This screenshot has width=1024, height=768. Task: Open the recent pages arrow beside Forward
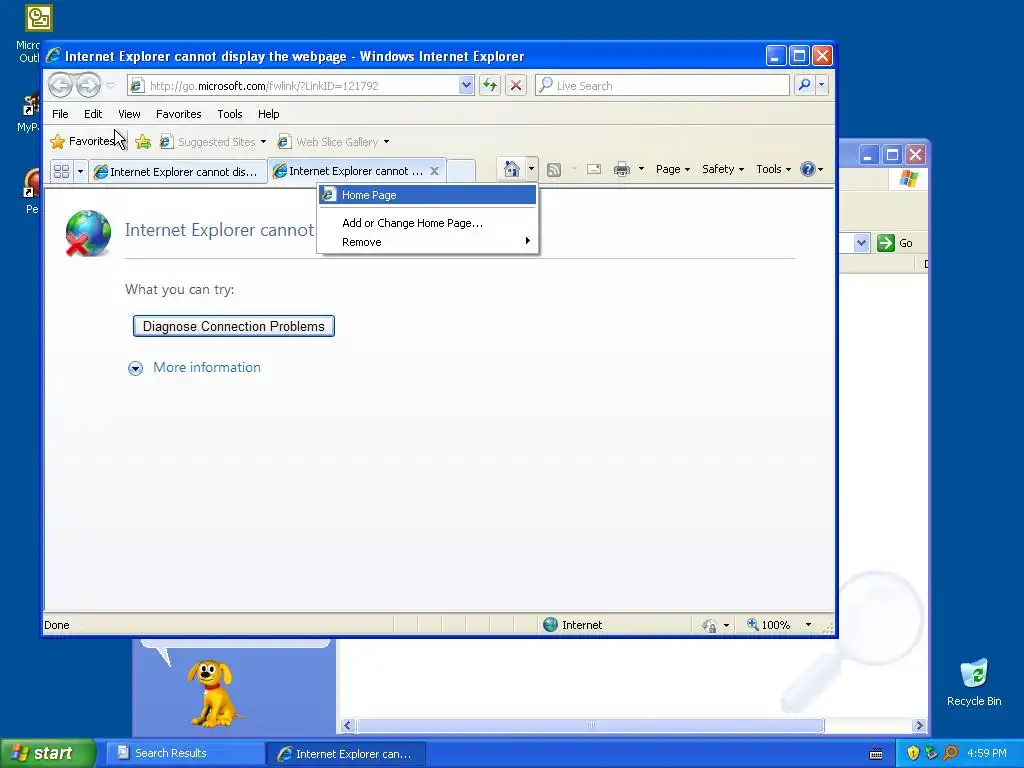(x=110, y=86)
